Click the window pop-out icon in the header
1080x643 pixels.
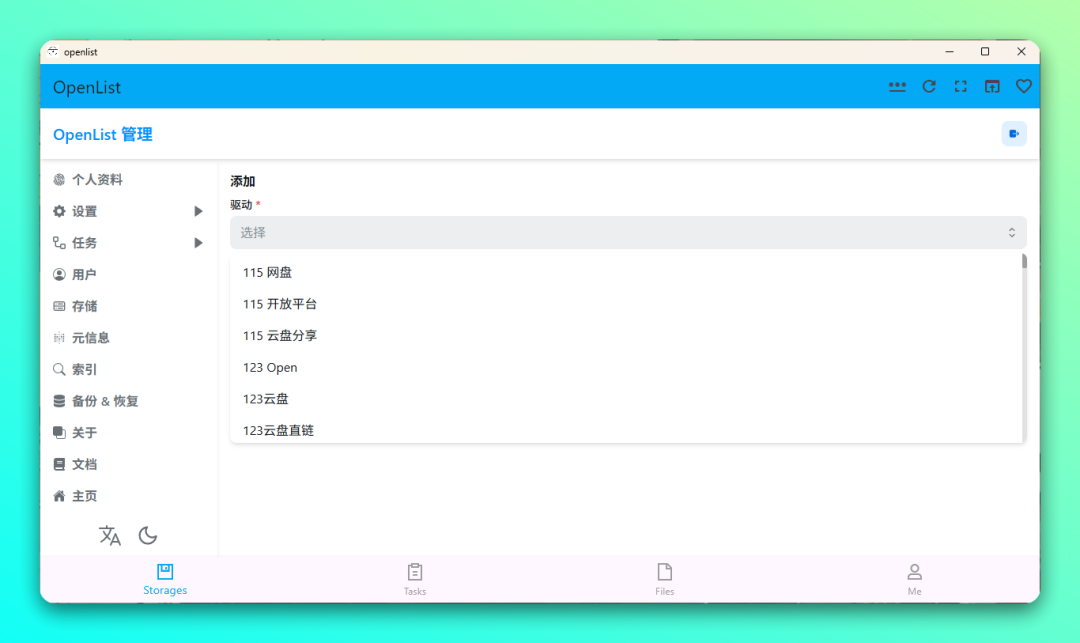(x=992, y=87)
